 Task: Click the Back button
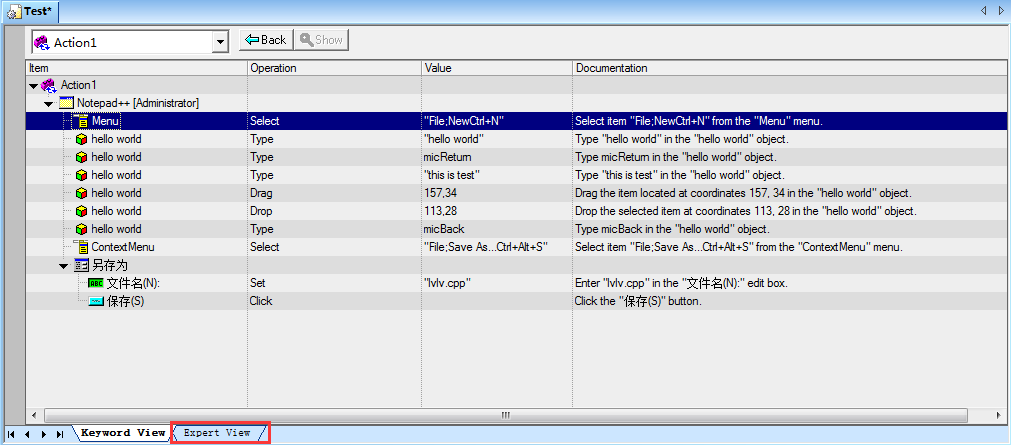coord(266,40)
